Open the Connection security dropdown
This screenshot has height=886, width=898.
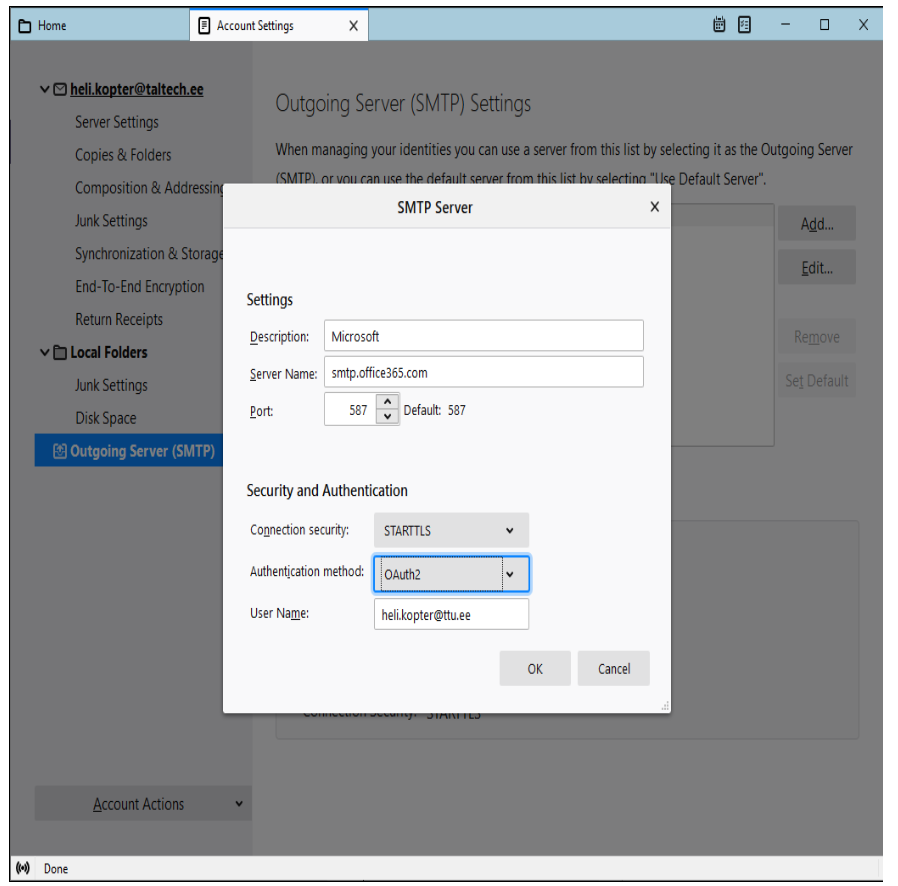point(451,530)
